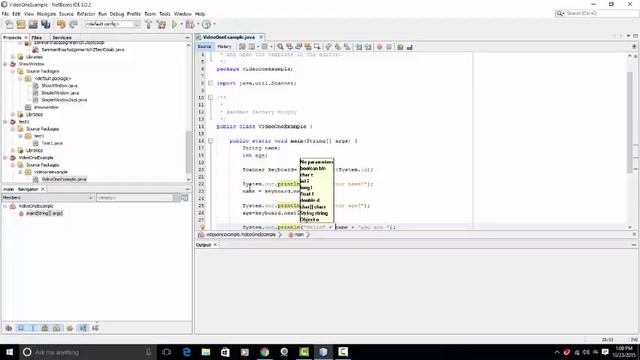The width and height of the screenshot is (640, 360).
Task: Click the Cortana search field 'Ask me anything'
Action: coord(87,352)
